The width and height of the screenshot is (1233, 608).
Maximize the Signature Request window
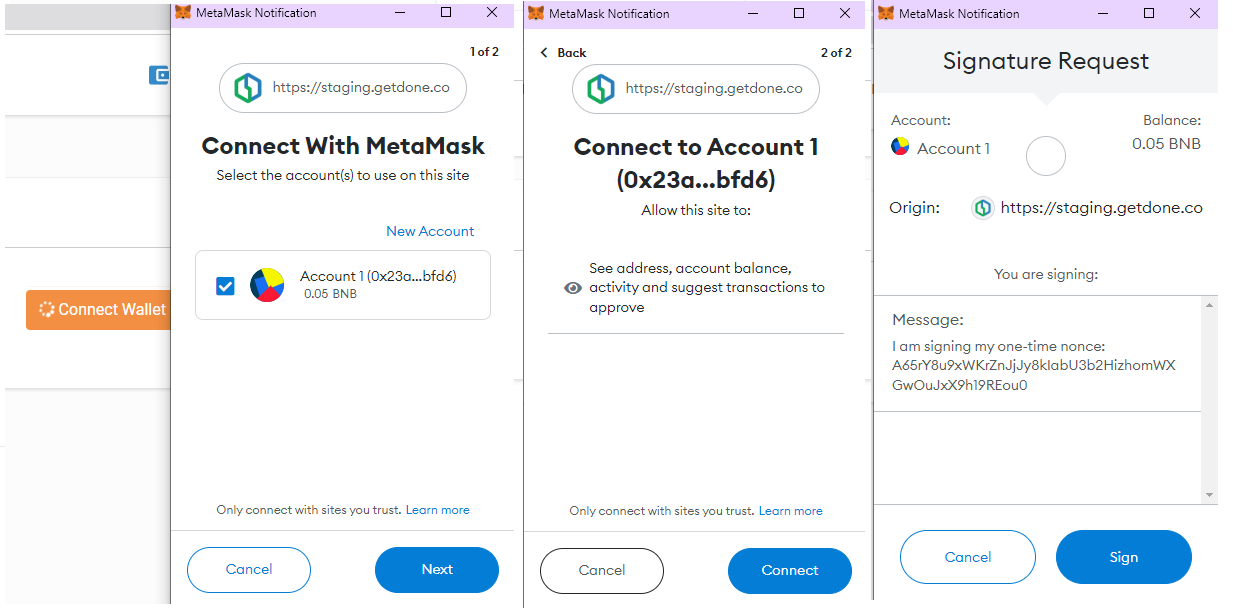1149,13
